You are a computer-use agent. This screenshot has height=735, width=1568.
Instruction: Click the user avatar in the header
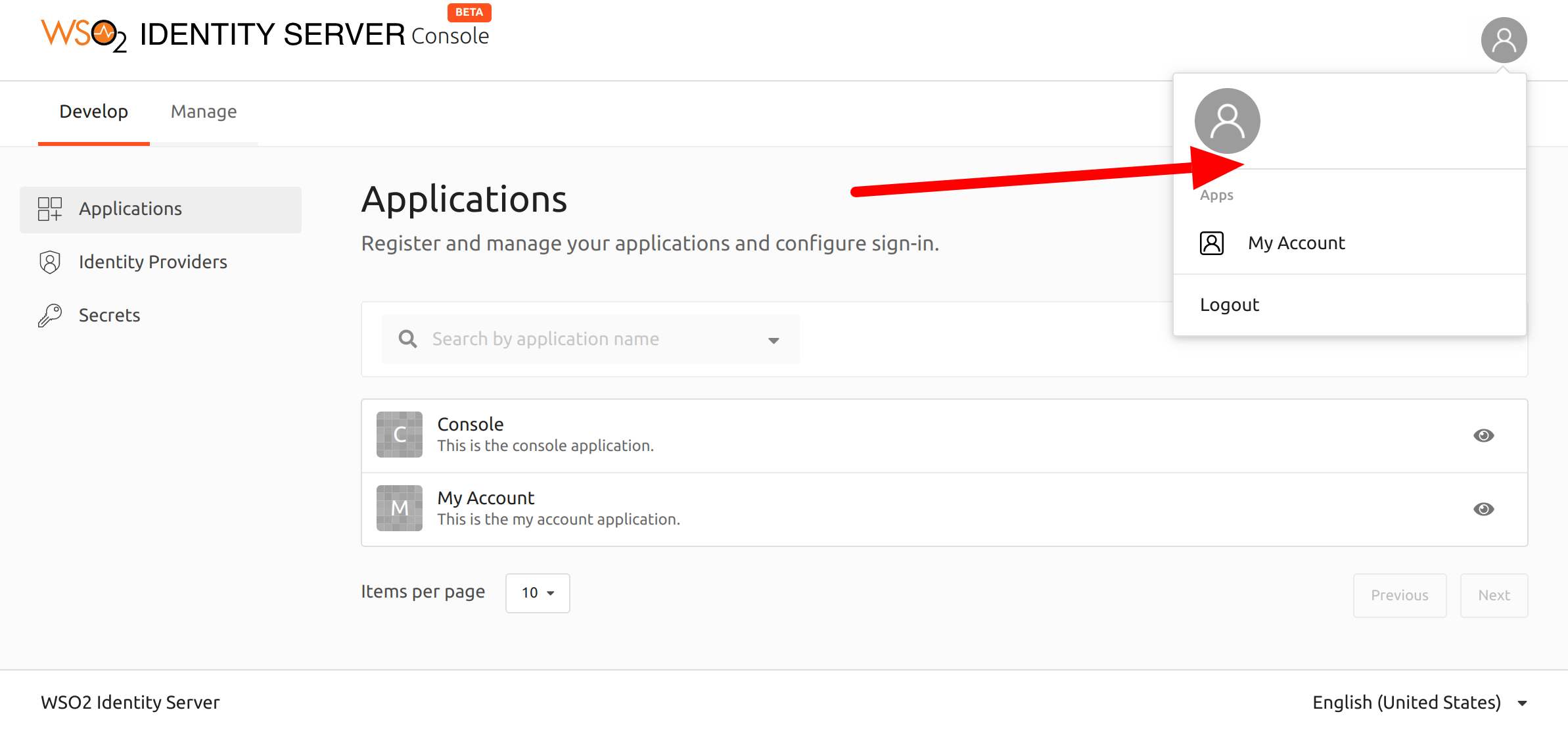pyautogui.click(x=1504, y=40)
